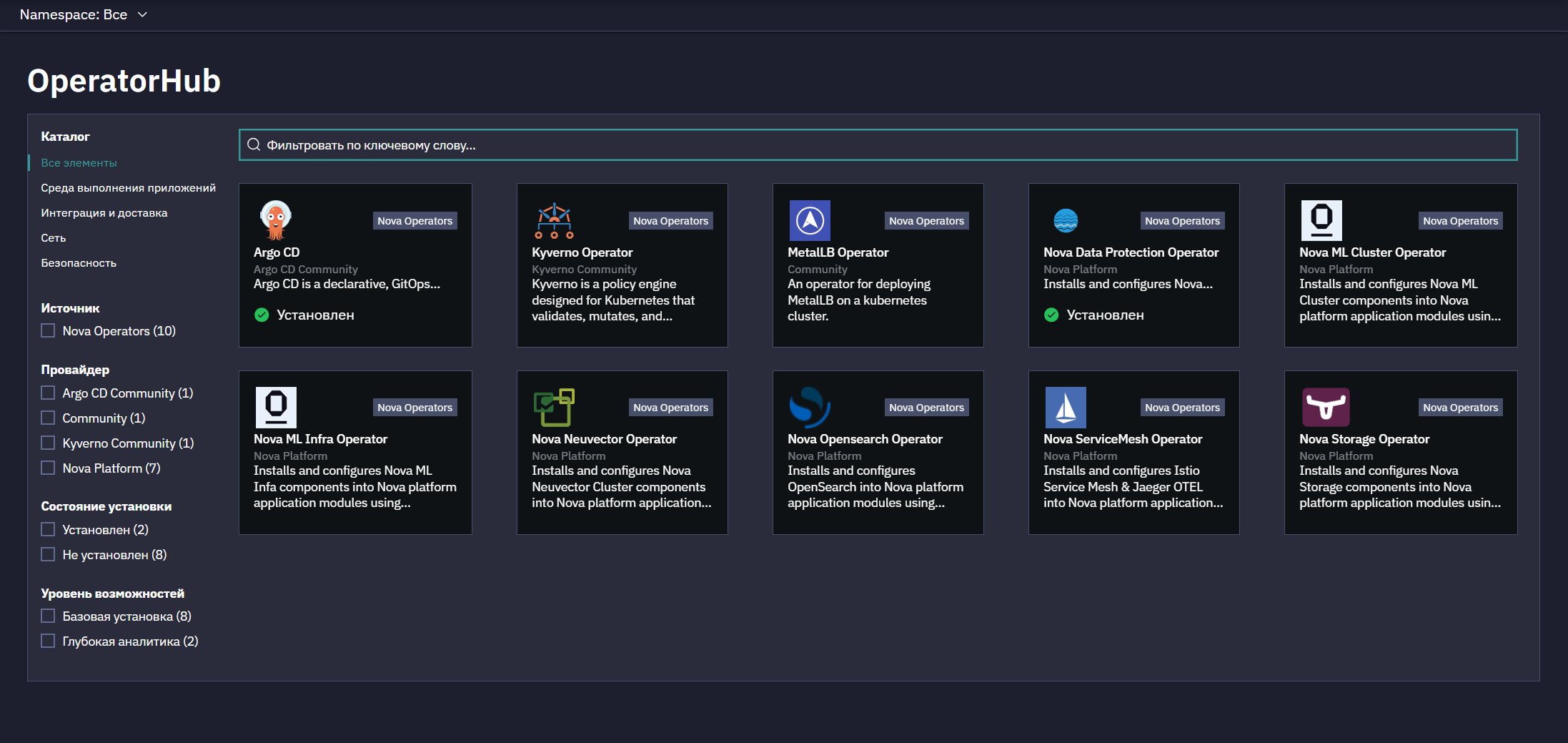
Task: Open the MetalLB Operator card title
Action: pyautogui.click(x=838, y=252)
